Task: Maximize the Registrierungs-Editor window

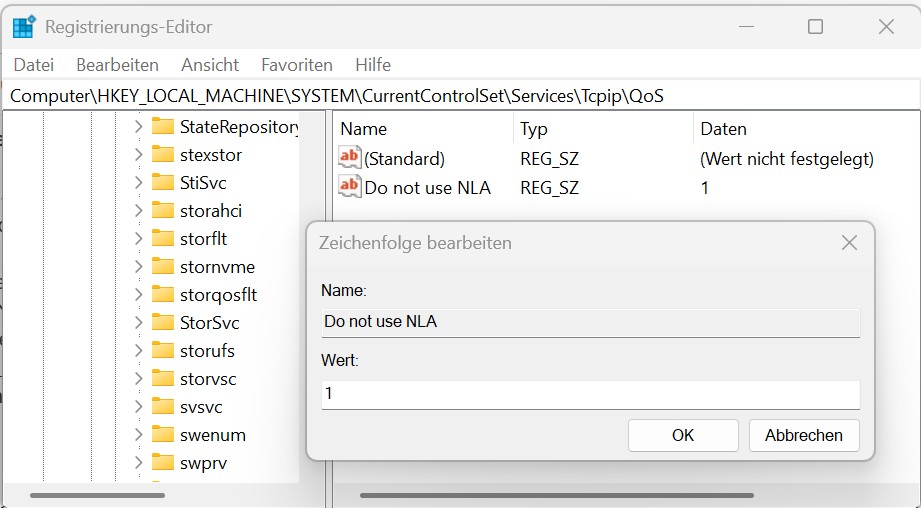Action: tap(815, 26)
